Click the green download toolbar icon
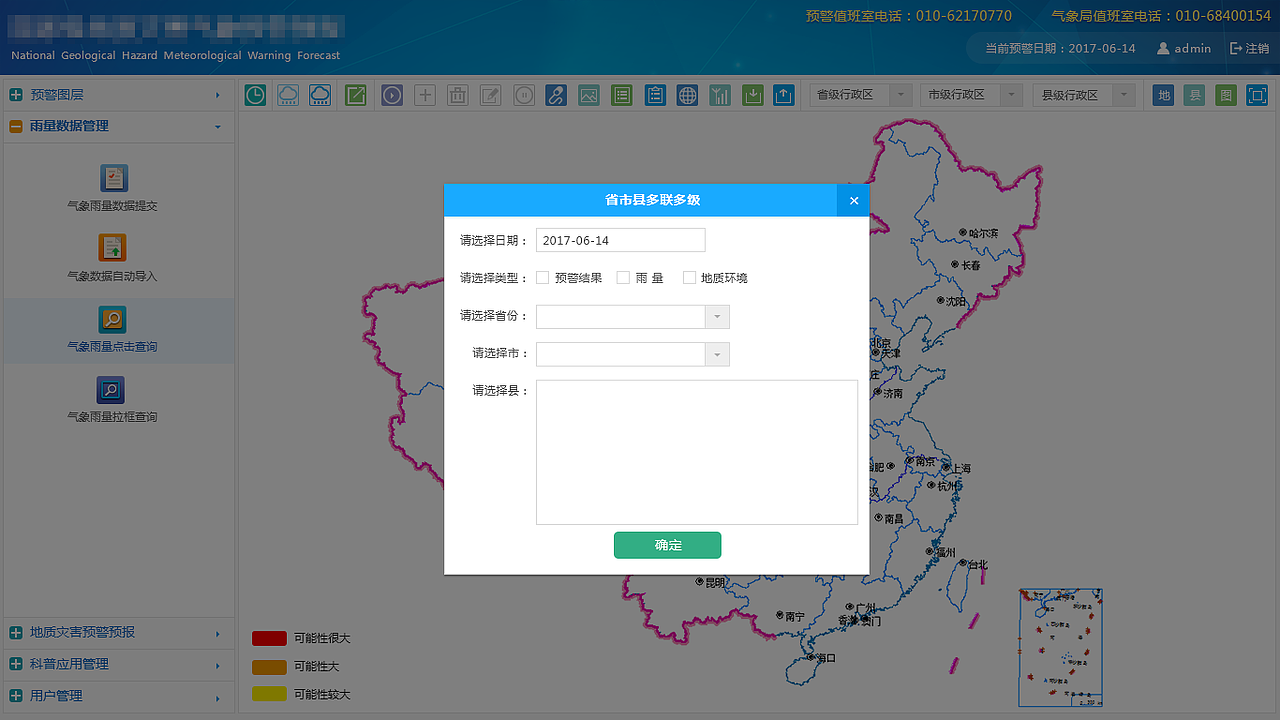The height and width of the screenshot is (720, 1280). (753, 95)
